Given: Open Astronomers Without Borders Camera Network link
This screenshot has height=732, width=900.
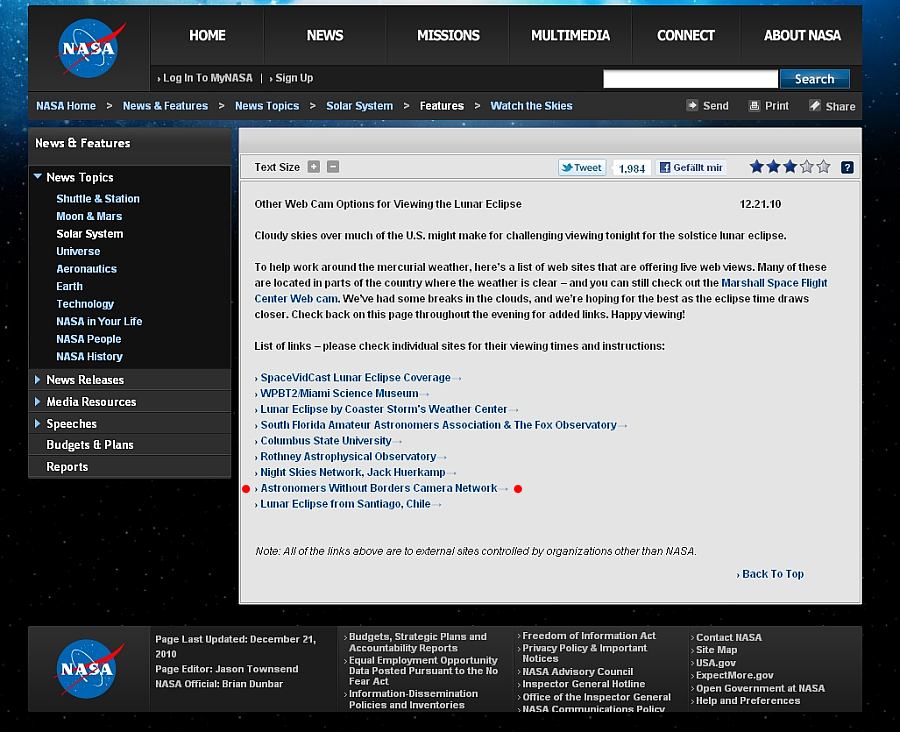Looking at the screenshot, I should [x=379, y=488].
